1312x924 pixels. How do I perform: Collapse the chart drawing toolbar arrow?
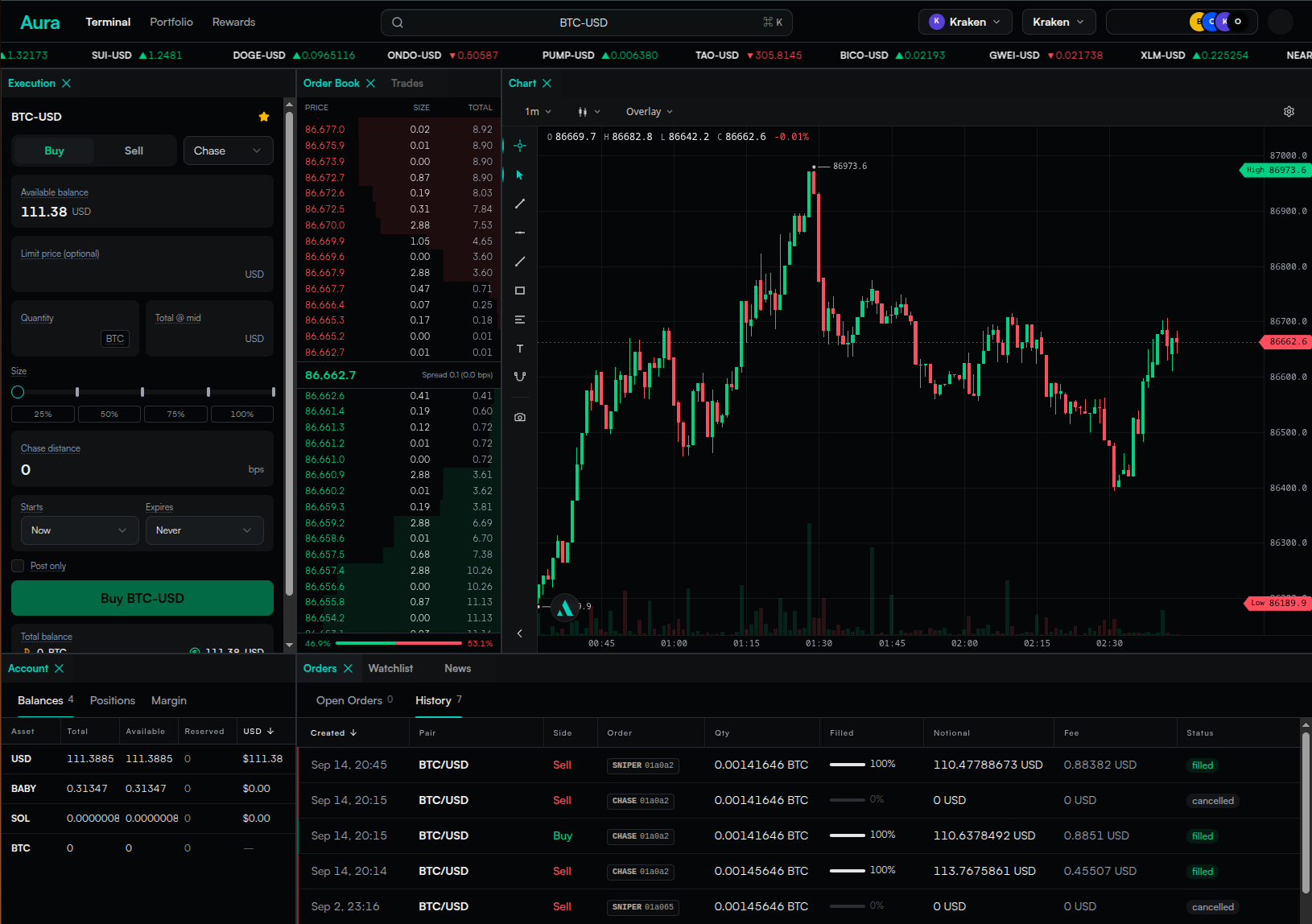[520, 633]
